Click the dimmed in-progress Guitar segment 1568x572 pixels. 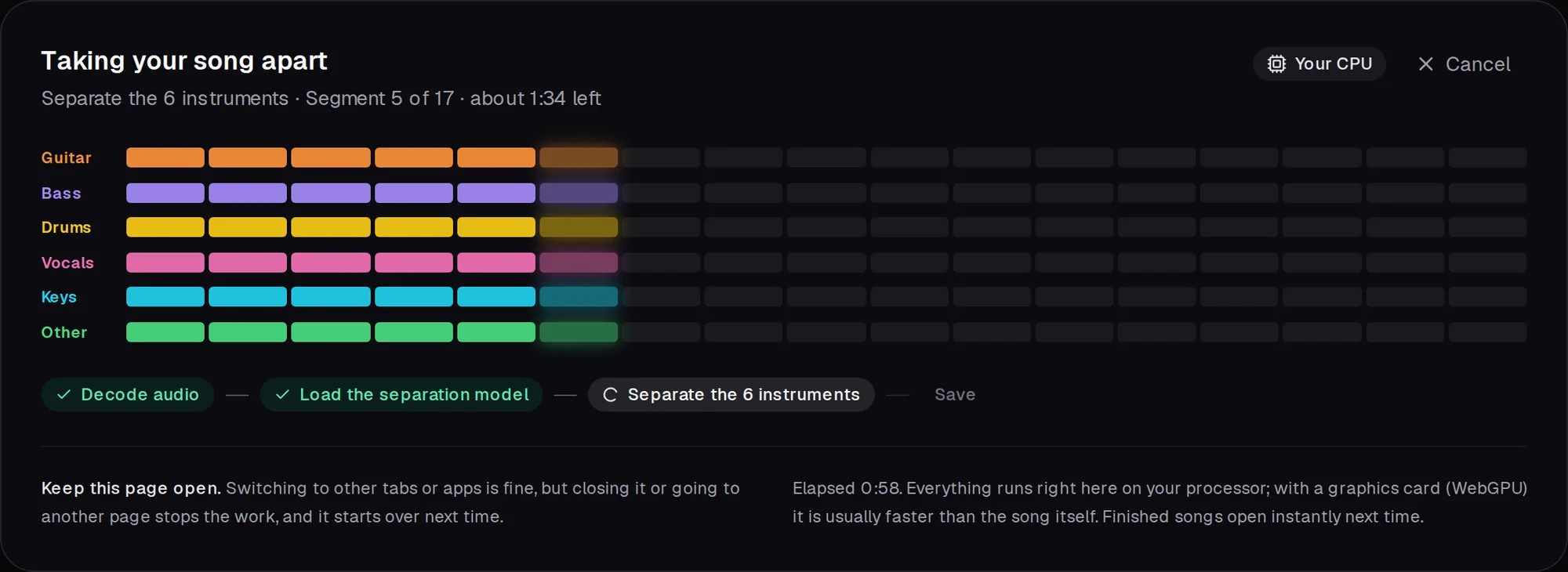579,157
